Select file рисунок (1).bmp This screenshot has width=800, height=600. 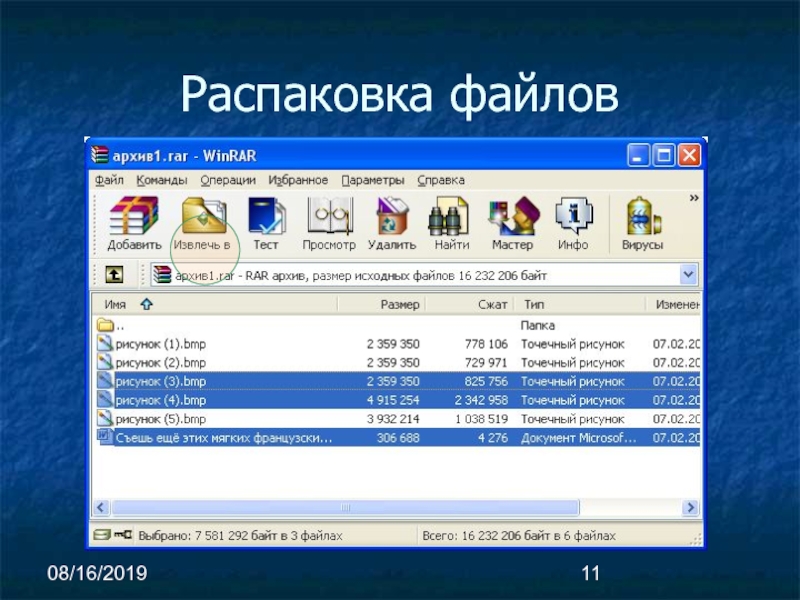pos(160,344)
